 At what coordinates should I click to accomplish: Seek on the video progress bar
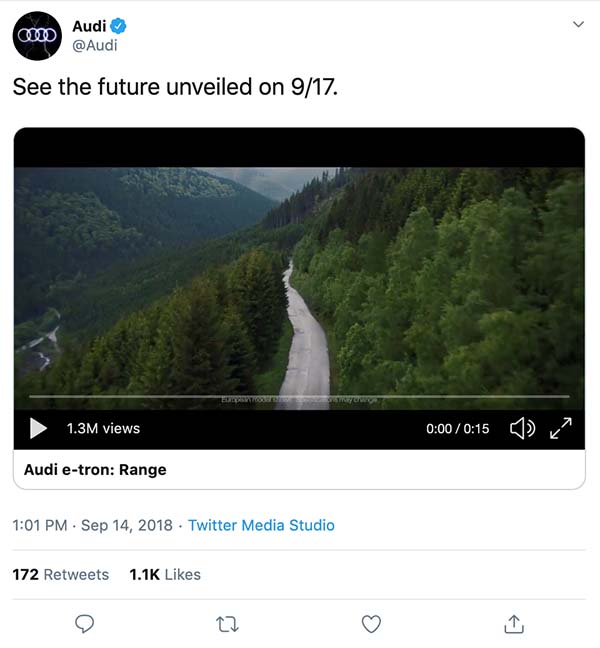tap(300, 397)
